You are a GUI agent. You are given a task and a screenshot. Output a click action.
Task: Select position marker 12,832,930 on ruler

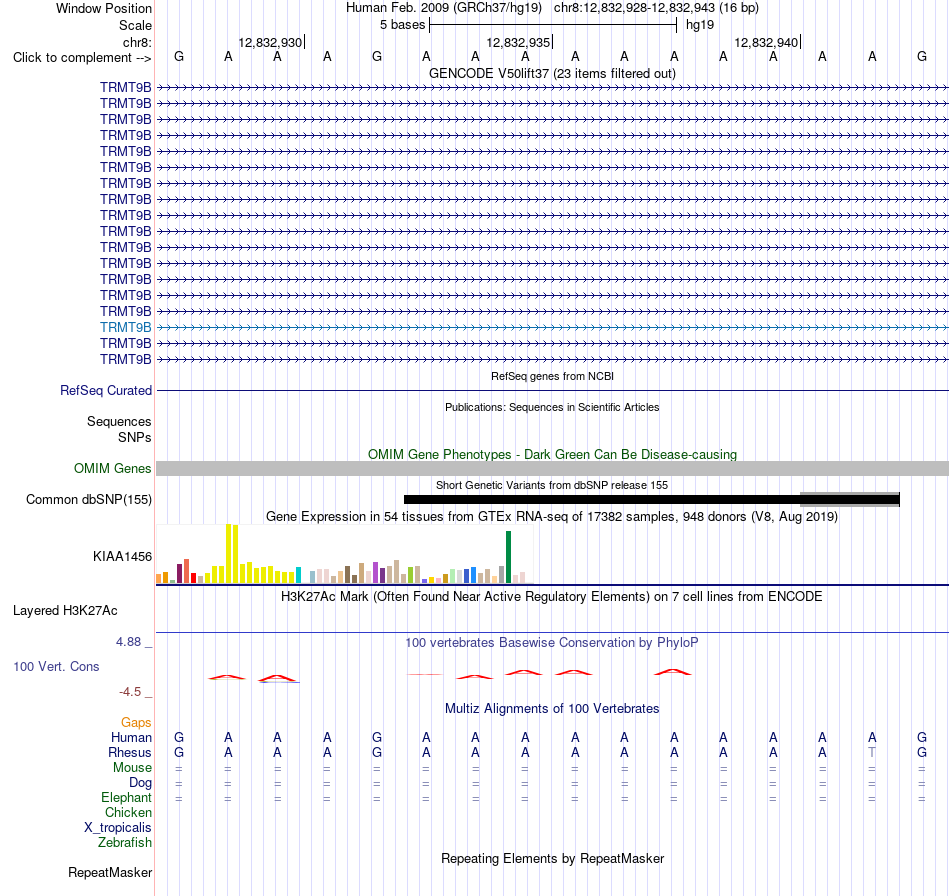coord(270,42)
